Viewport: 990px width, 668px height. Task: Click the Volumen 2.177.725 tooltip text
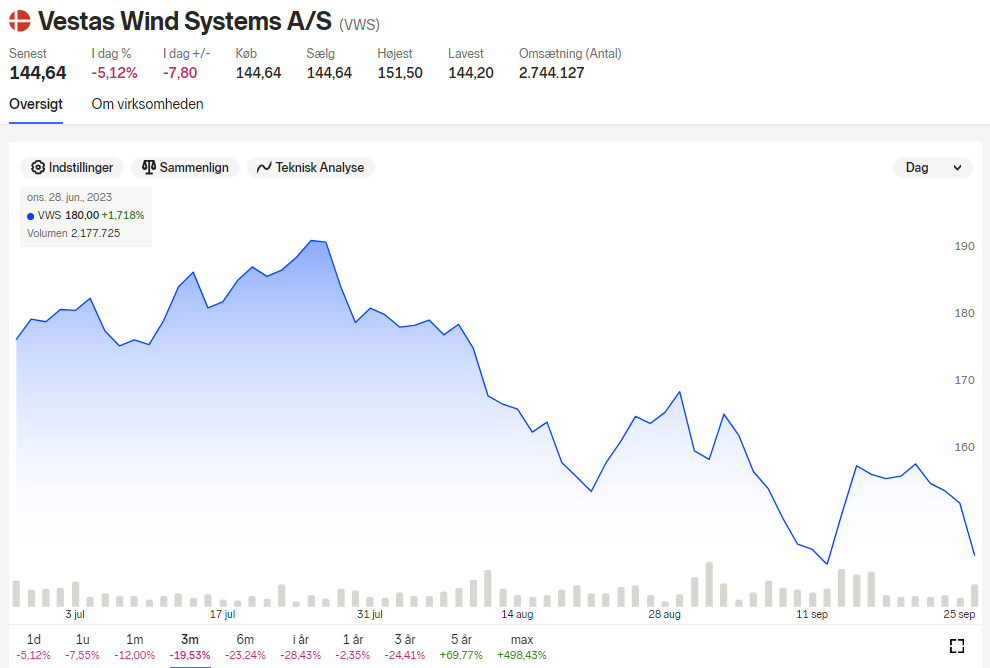click(x=73, y=233)
